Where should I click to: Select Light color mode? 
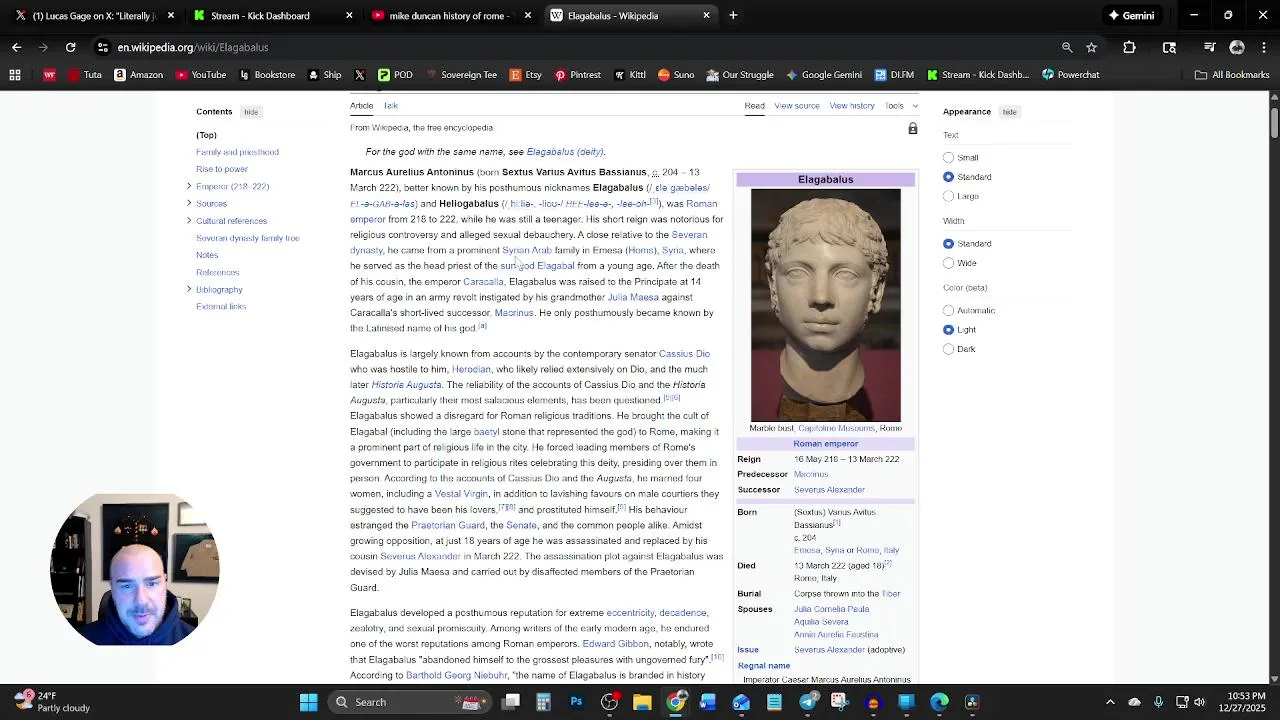click(x=948, y=330)
